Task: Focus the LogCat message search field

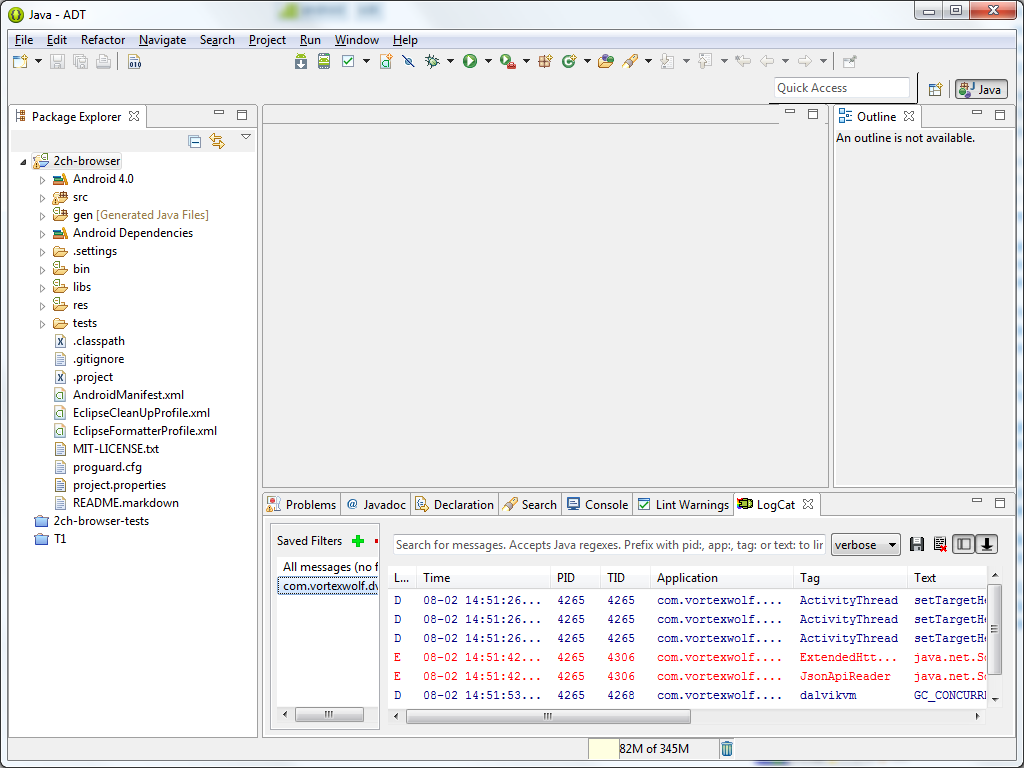Action: pyautogui.click(x=610, y=545)
